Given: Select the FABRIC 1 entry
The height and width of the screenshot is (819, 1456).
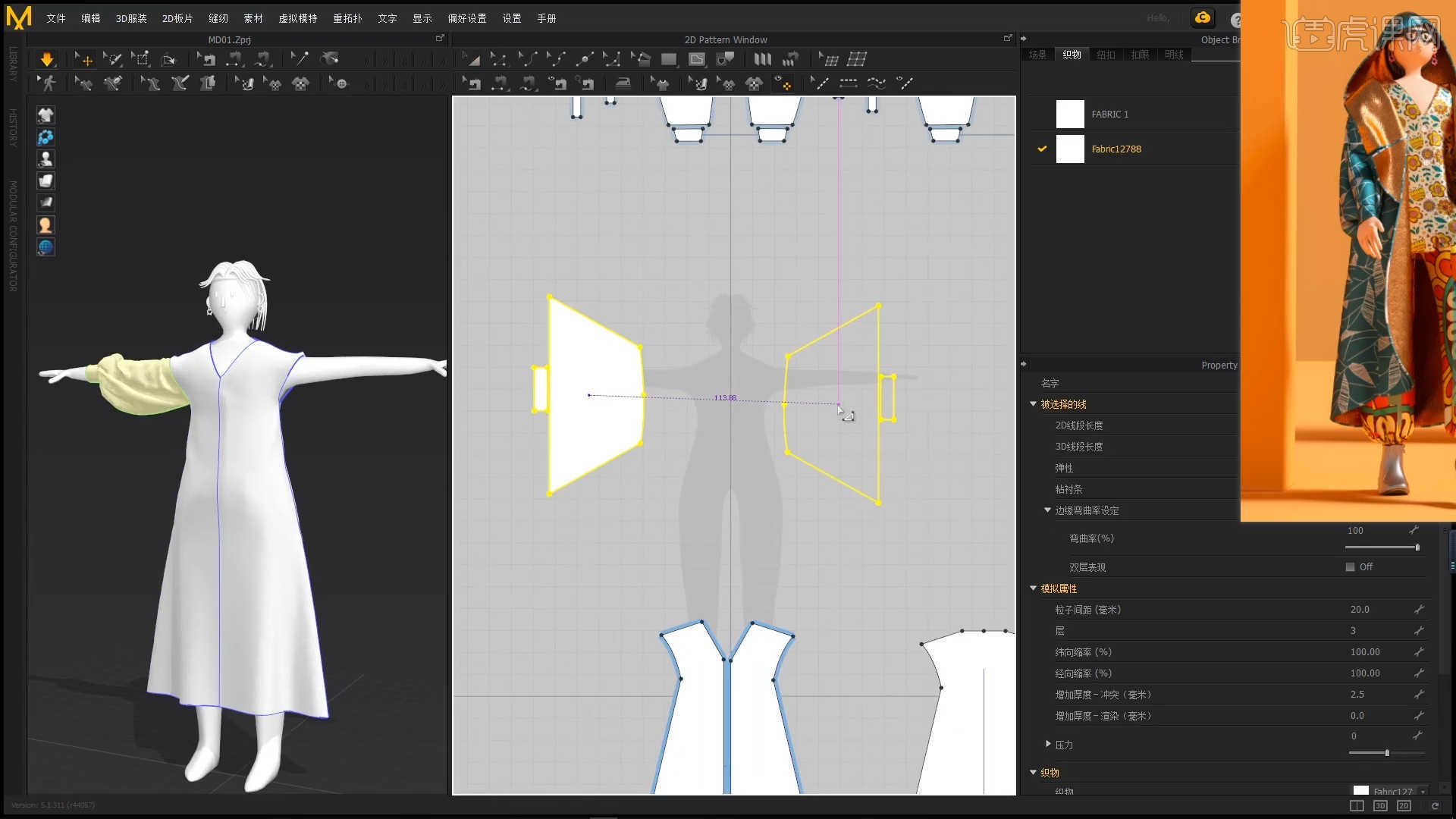Looking at the screenshot, I should tap(1109, 115).
